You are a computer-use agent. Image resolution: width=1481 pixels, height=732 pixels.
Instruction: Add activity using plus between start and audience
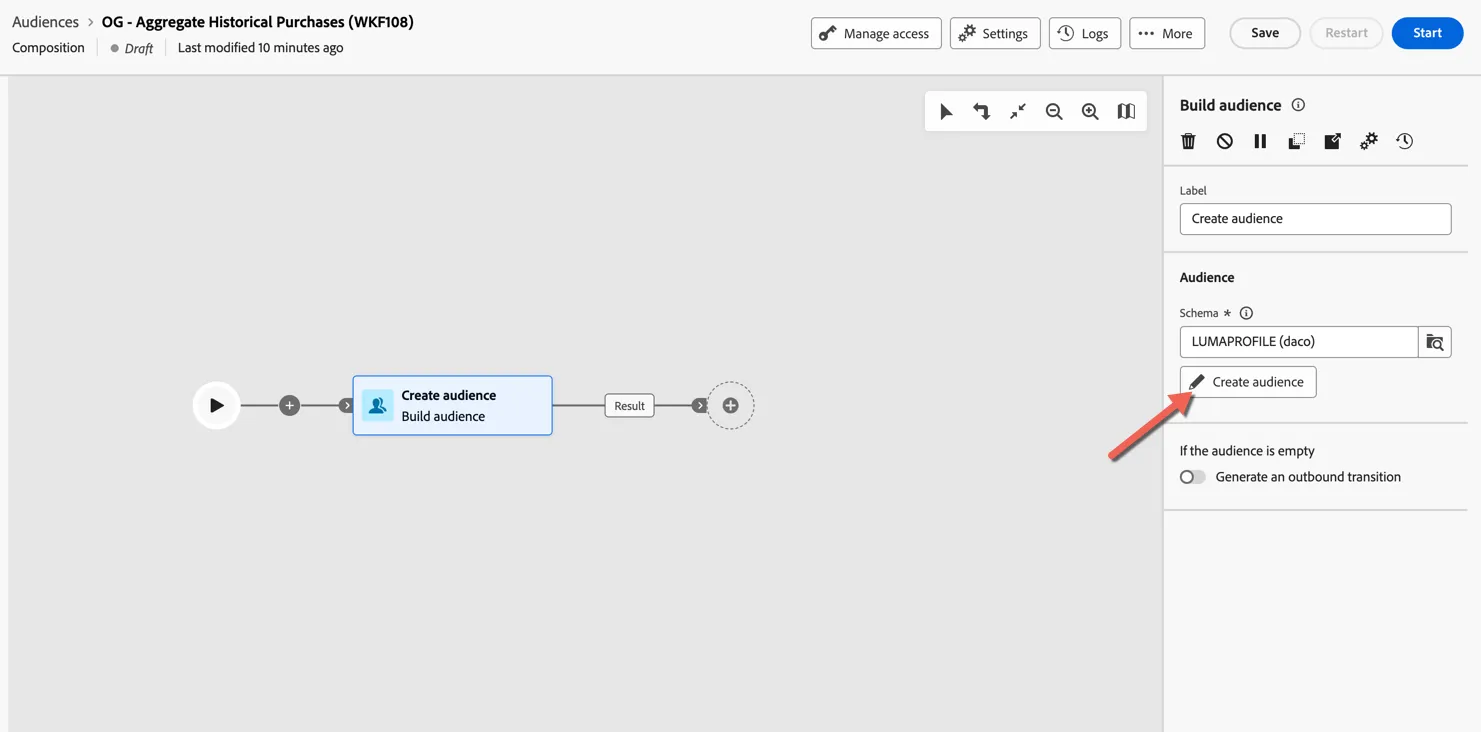pyautogui.click(x=289, y=405)
